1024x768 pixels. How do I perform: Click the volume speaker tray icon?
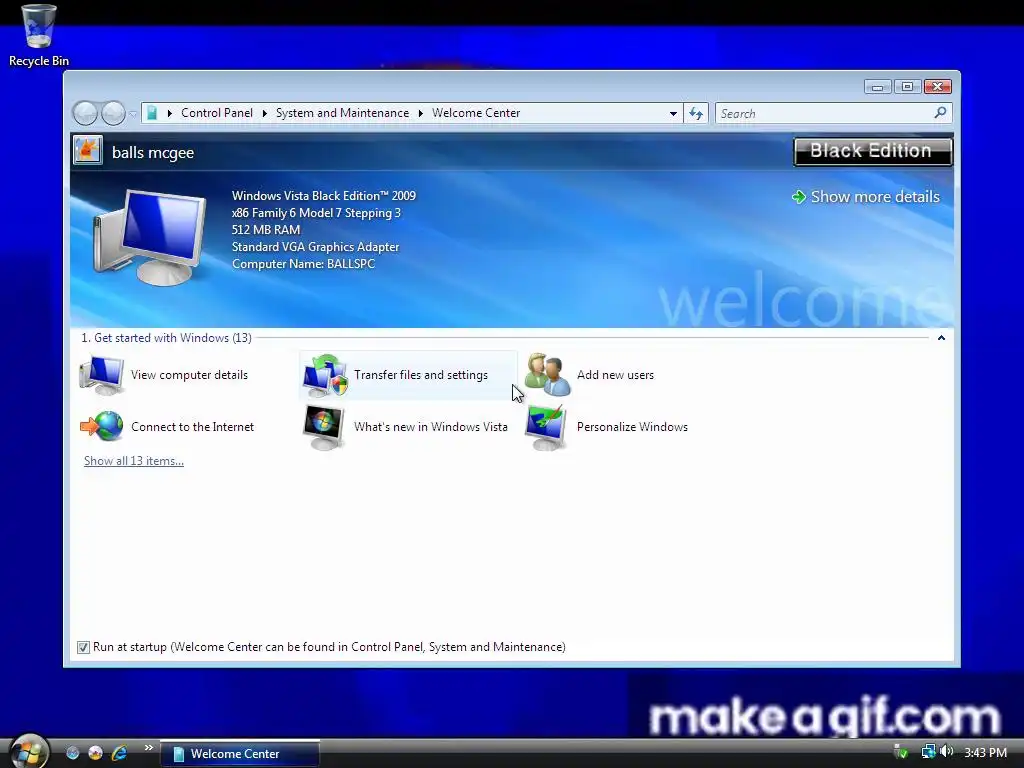pyautogui.click(x=948, y=752)
